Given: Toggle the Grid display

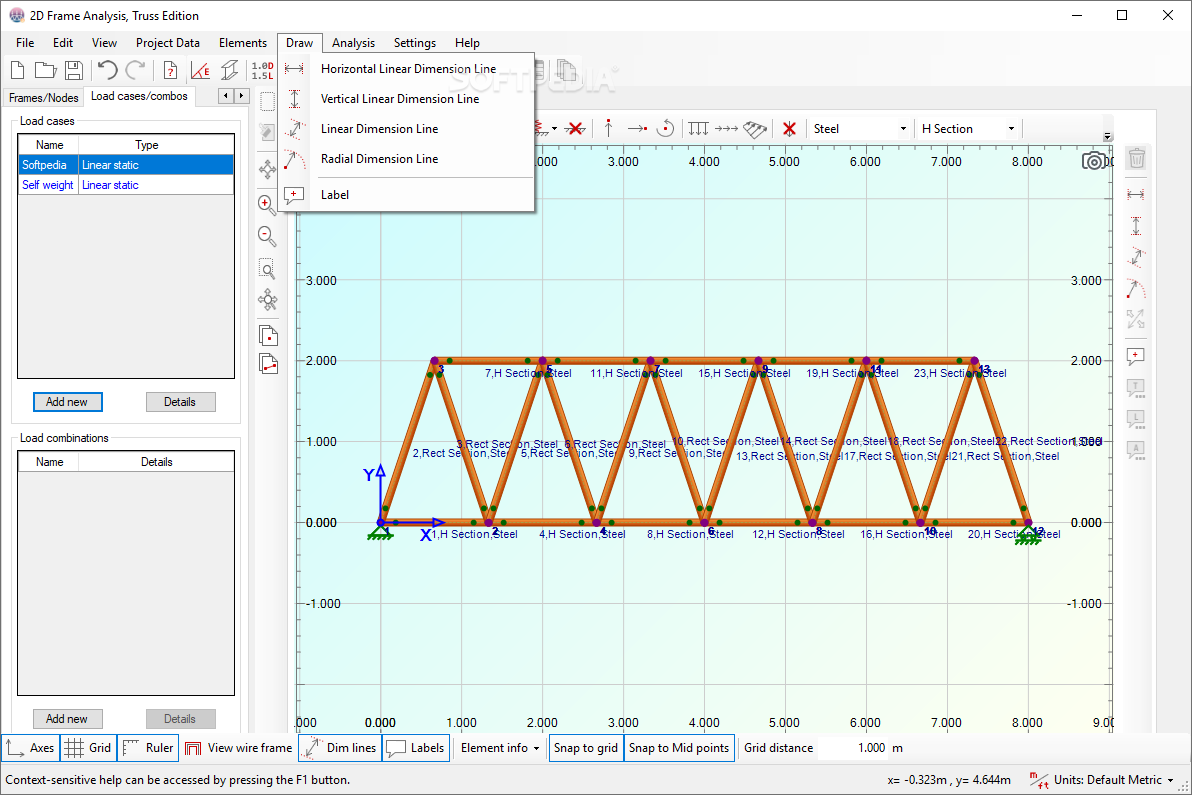Looking at the screenshot, I should pos(88,748).
